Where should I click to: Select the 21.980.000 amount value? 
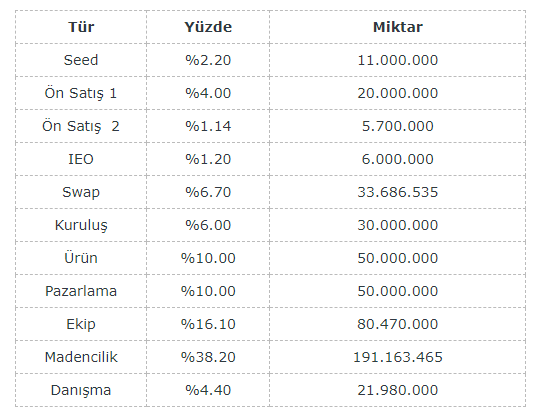point(398,390)
